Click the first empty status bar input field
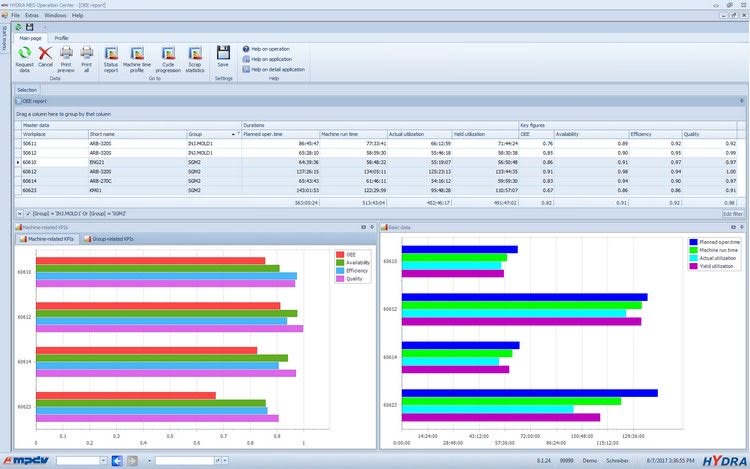 point(78,460)
